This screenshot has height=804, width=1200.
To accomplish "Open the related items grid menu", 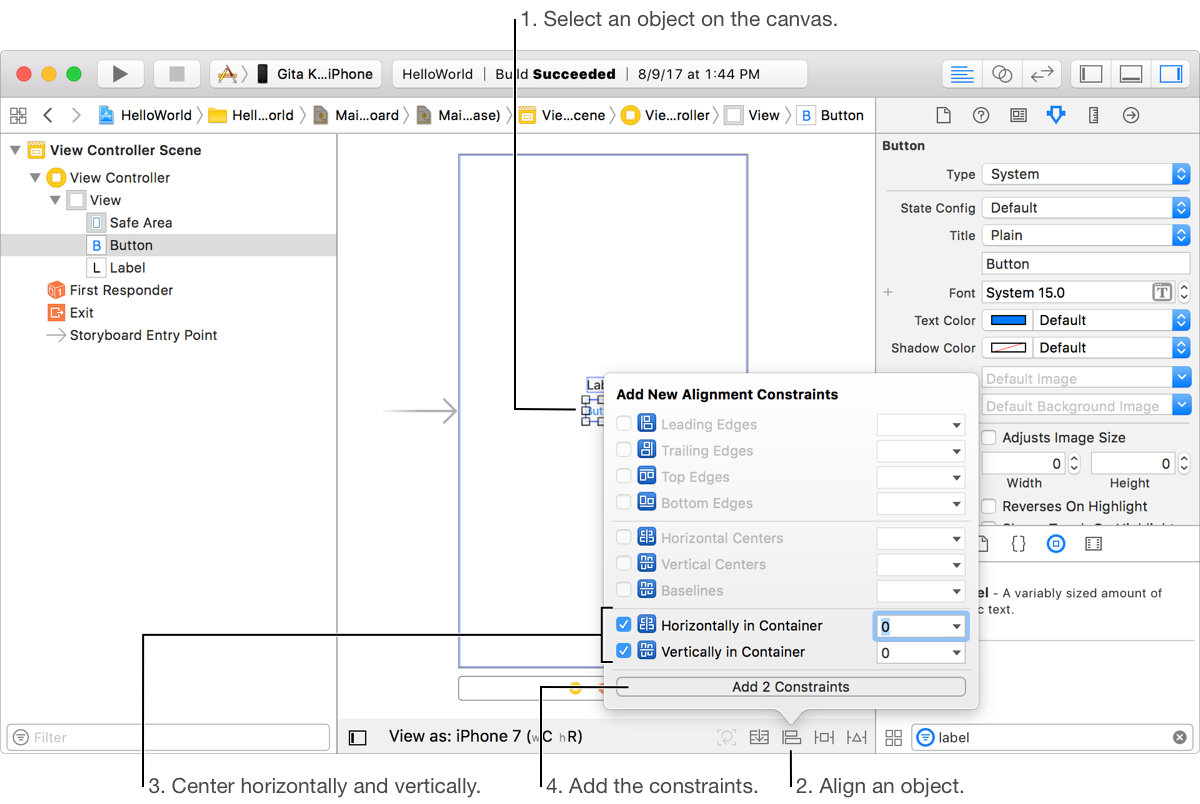I will click(x=18, y=115).
